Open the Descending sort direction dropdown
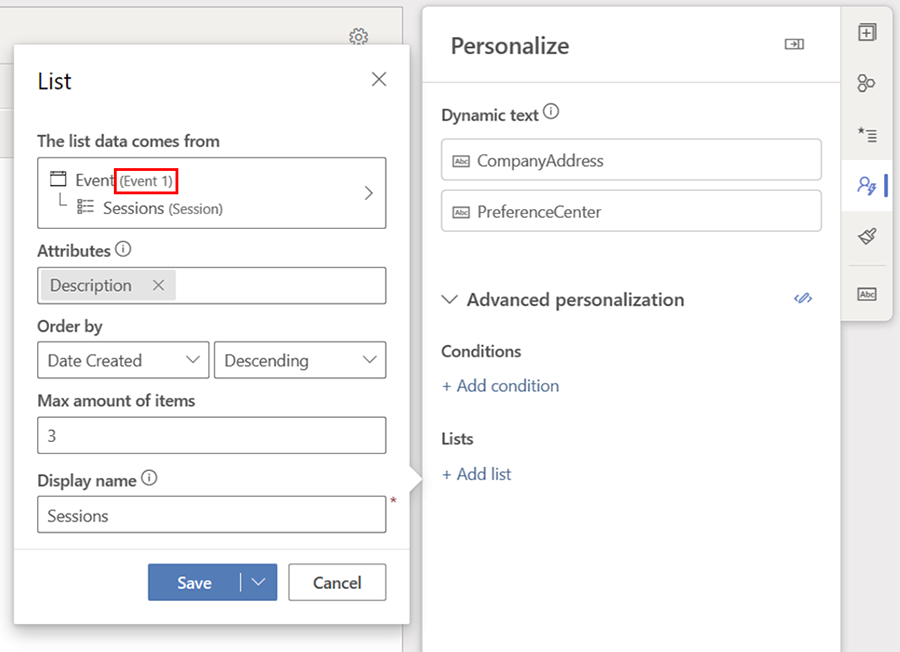 (x=300, y=360)
